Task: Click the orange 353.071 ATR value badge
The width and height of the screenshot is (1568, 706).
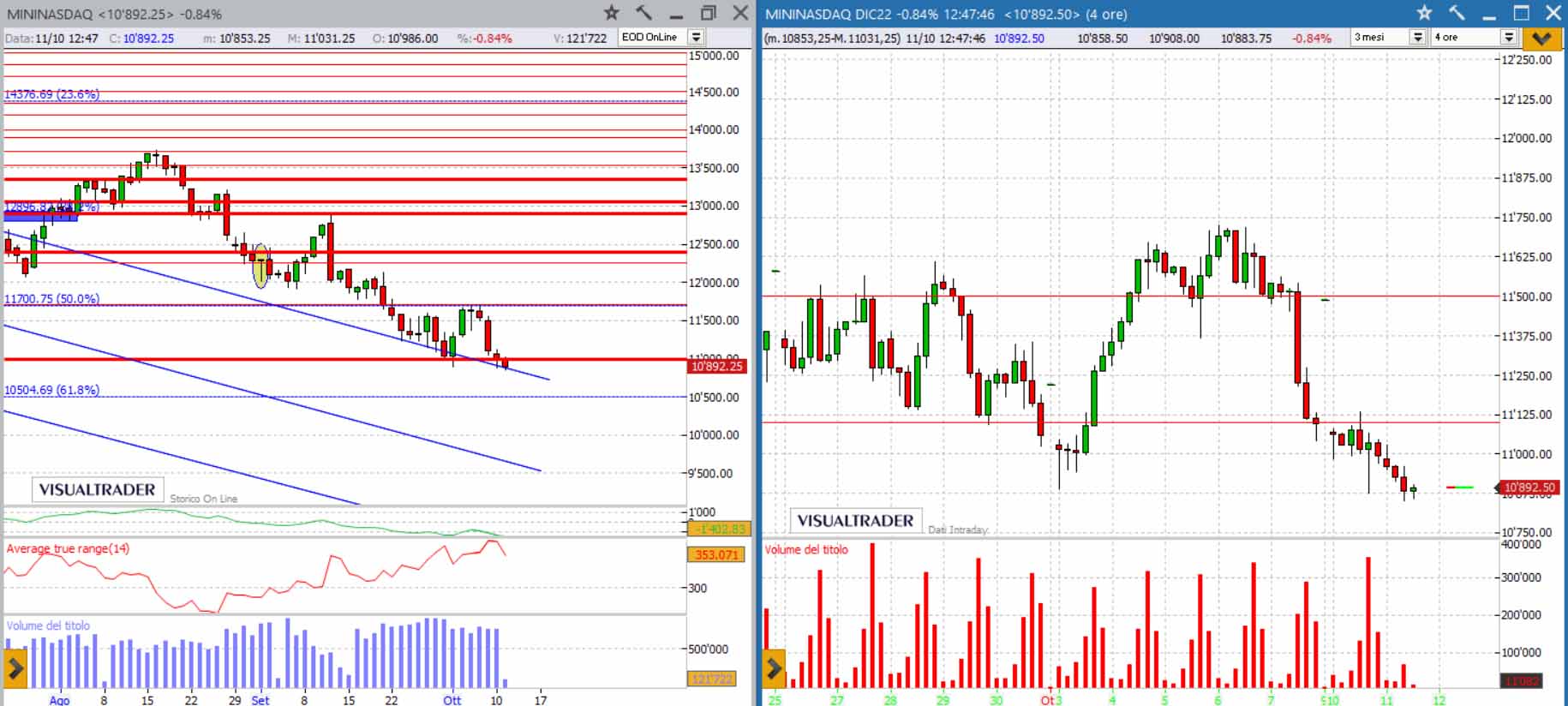Action: [x=717, y=554]
